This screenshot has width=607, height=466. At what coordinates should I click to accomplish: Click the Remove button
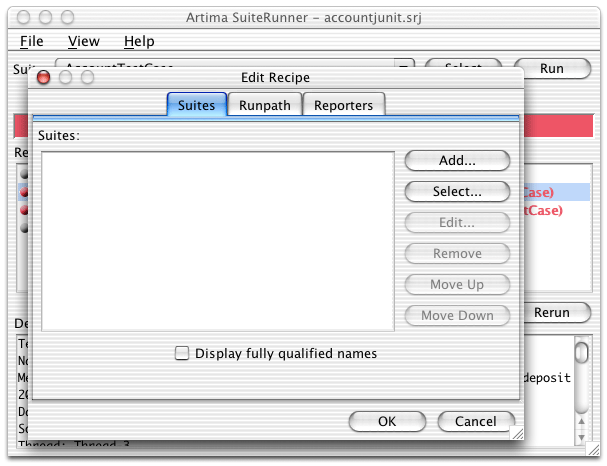[457, 253]
